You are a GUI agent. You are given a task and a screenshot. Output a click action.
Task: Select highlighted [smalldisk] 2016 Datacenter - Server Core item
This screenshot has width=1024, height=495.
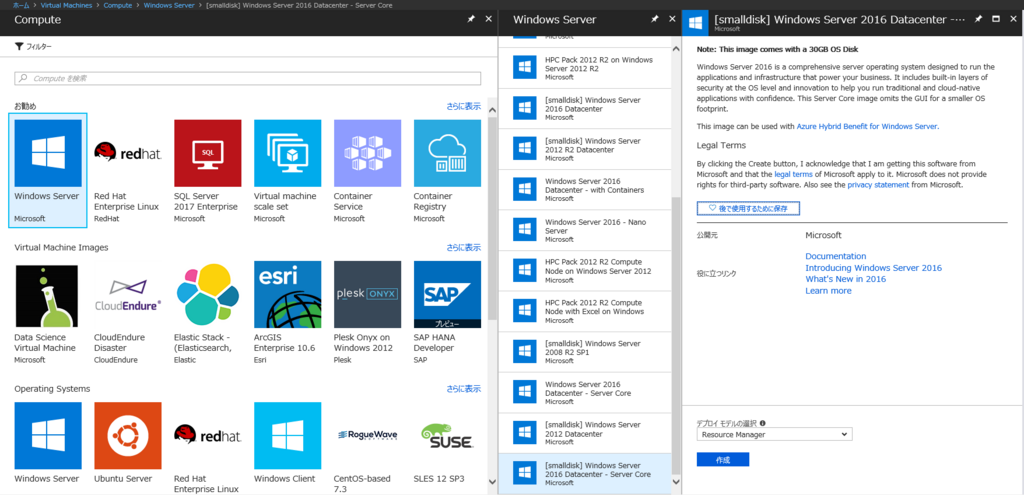585,473
